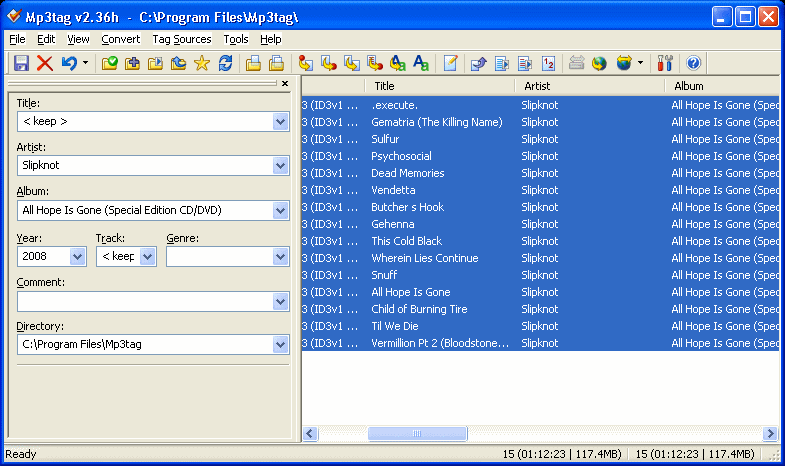The image size is (785, 466).
Task: Open Extended Tags notepad icon
Action: (450, 63)
